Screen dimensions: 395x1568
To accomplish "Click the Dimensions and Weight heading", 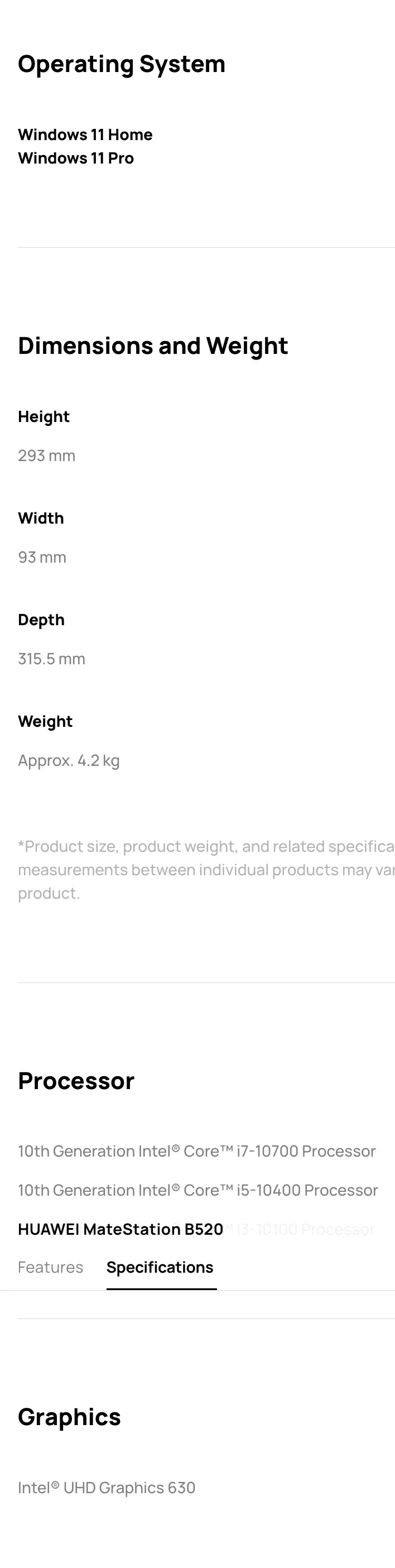I will (x=153, y=346).
